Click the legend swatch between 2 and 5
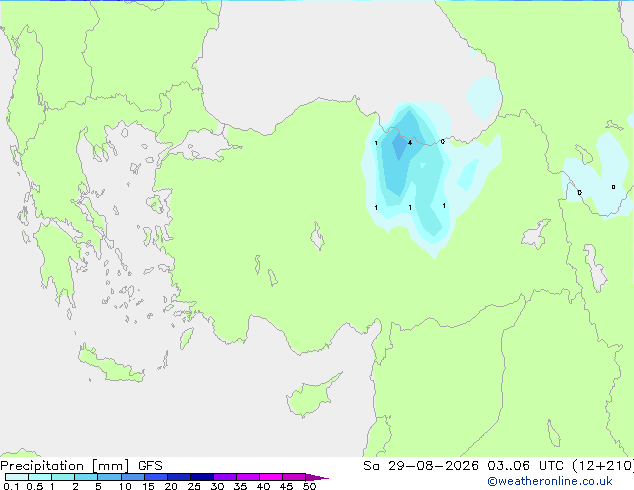This screenshot has height=490, width=634. (86, 477)
